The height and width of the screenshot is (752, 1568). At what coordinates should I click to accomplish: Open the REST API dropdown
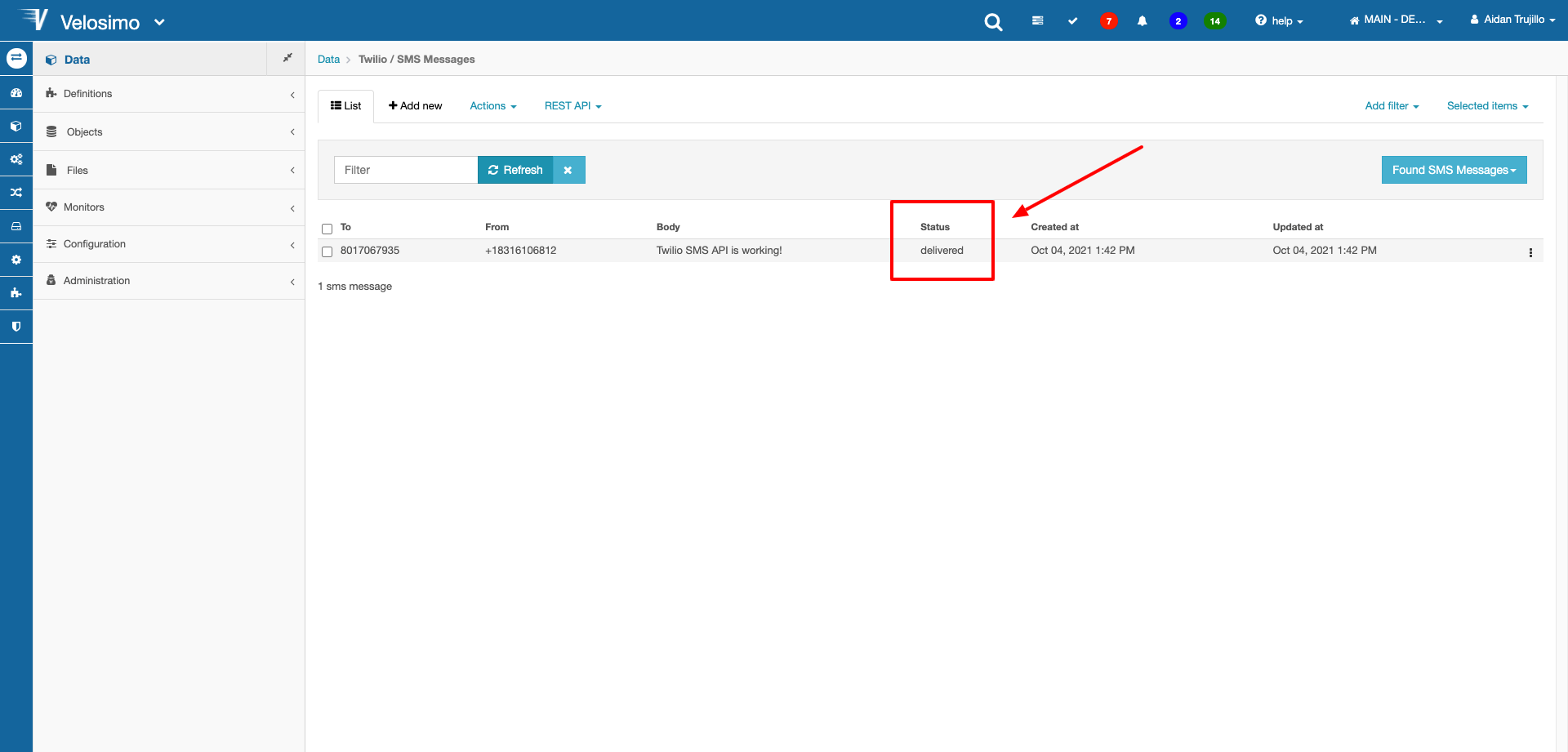coord(572,106)
